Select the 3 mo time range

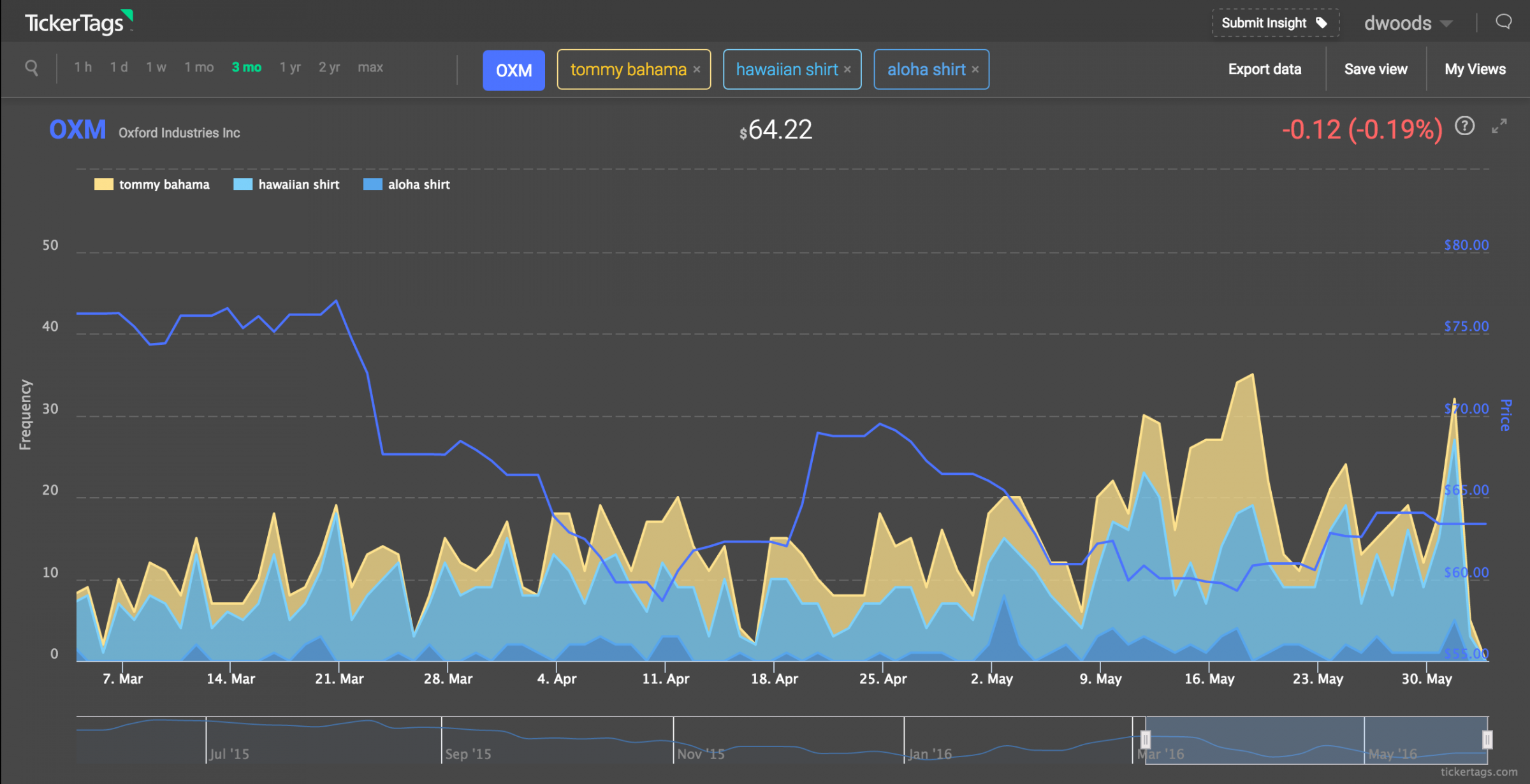pyautogui.click(x=246, y=67)
